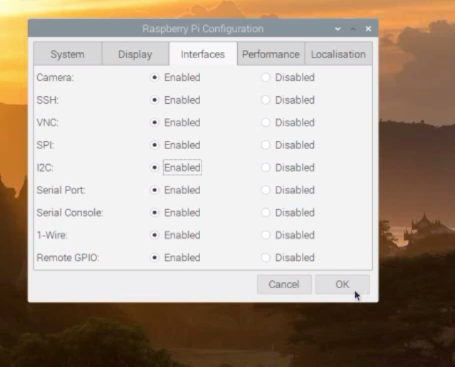Click the Raspberry Pi Configuration title text
Image resolution: width=455 pixels, height=367 pixels.
[x=203, y=29]
